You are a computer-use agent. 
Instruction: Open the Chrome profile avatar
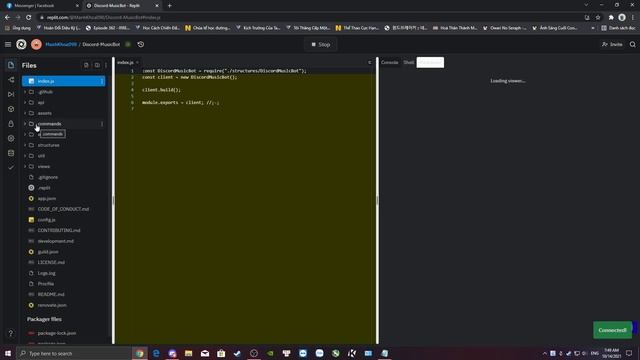(x=622, y=18)
